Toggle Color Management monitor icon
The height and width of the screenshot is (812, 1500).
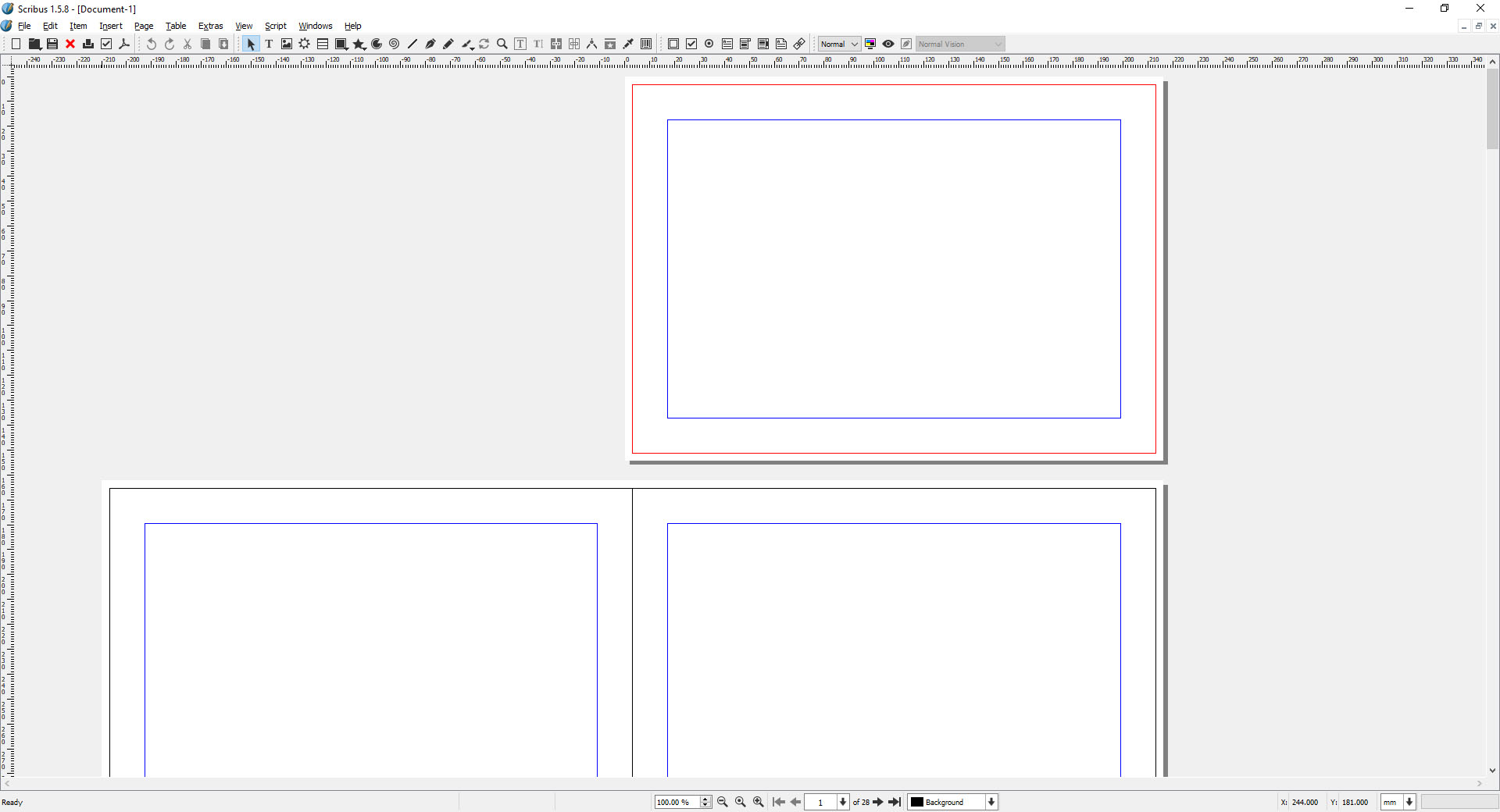point(870,45)
